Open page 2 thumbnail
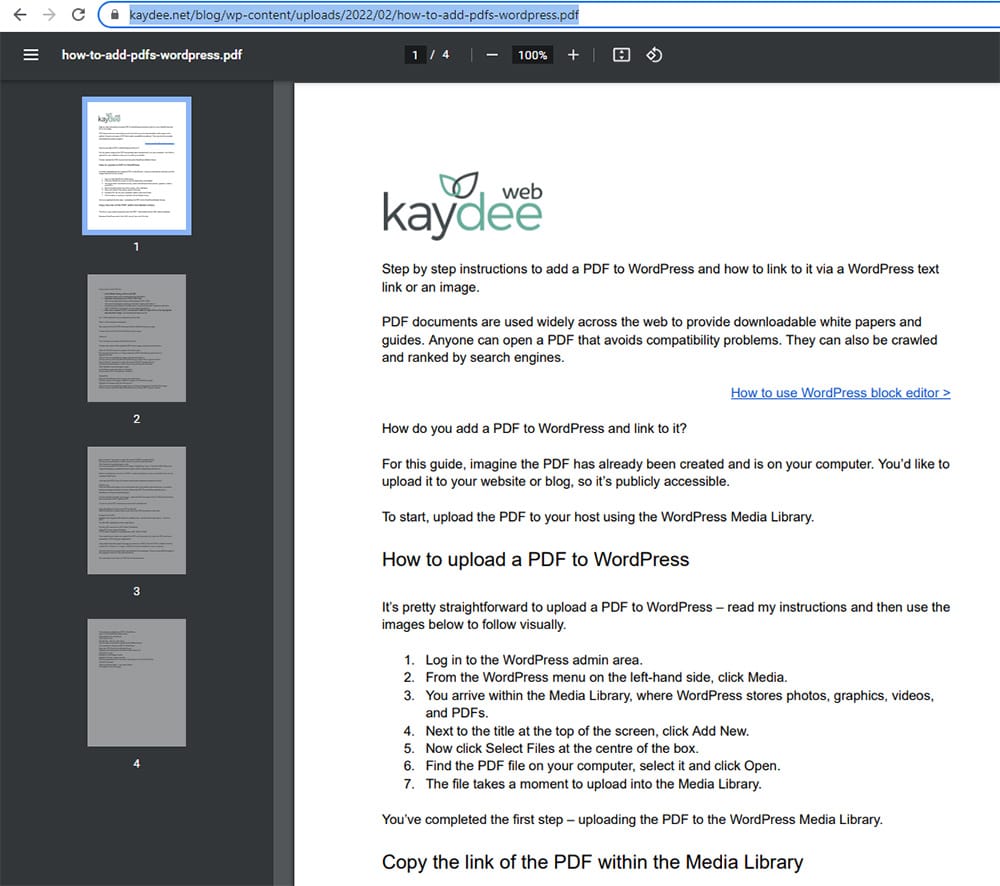Screen dimensions: 1000x886 [x=136, y=338]
